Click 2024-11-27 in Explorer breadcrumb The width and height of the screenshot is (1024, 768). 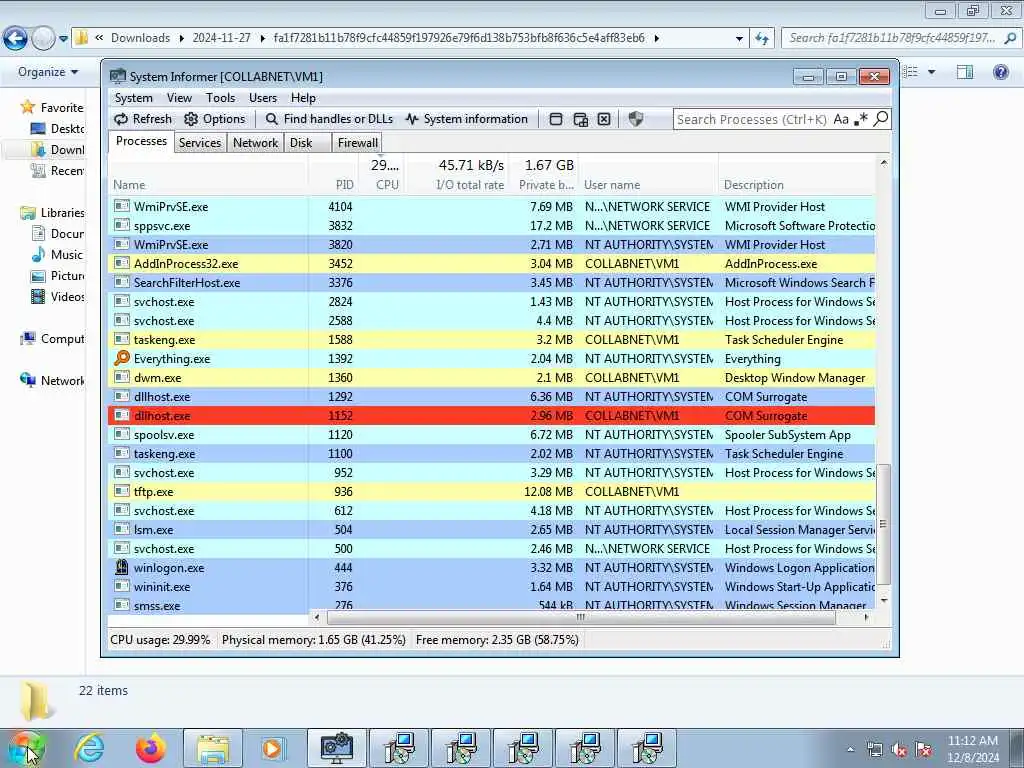pyautogui.click(x=221, y=38)
